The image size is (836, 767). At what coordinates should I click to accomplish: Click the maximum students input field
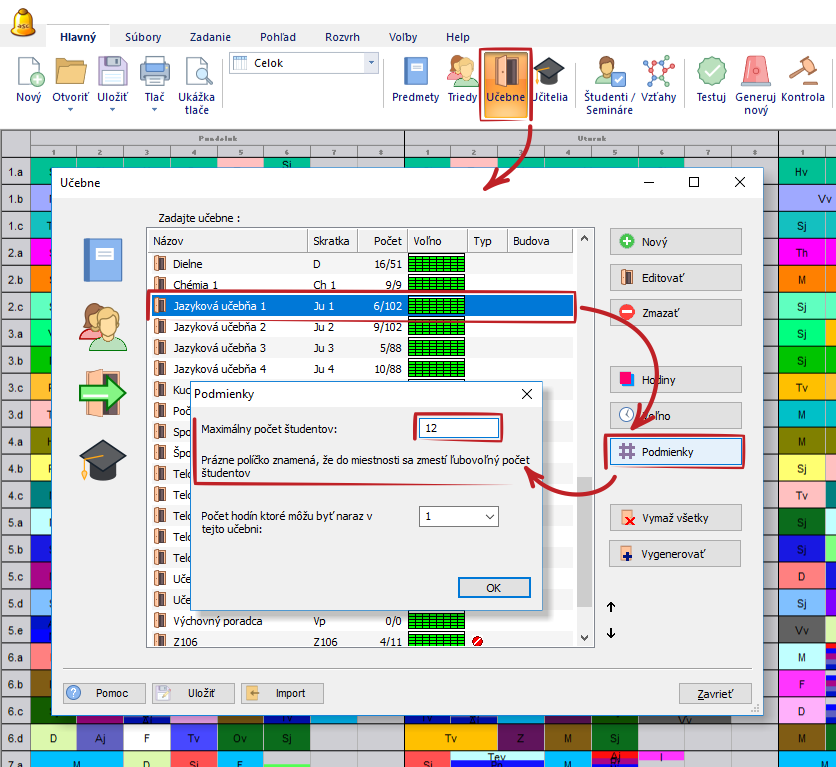[459, 428]
